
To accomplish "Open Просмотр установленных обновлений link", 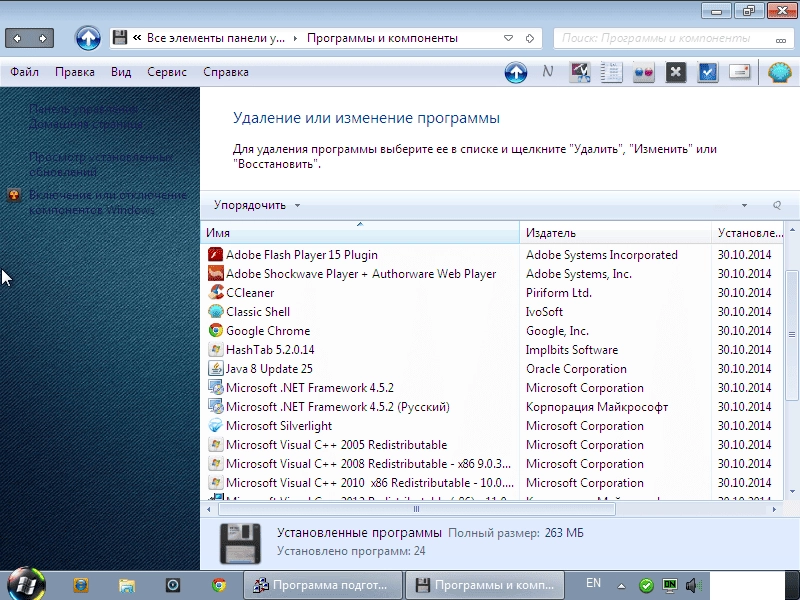I will coord(101,164).
